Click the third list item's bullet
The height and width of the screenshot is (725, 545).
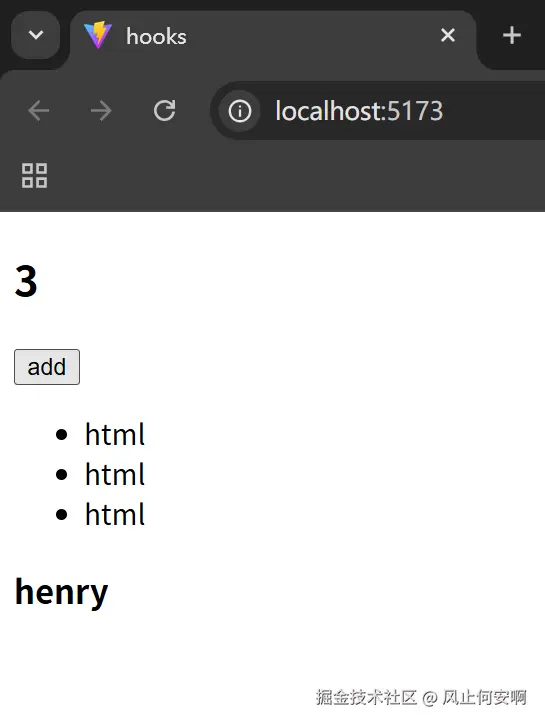click(x=61, y=515)
